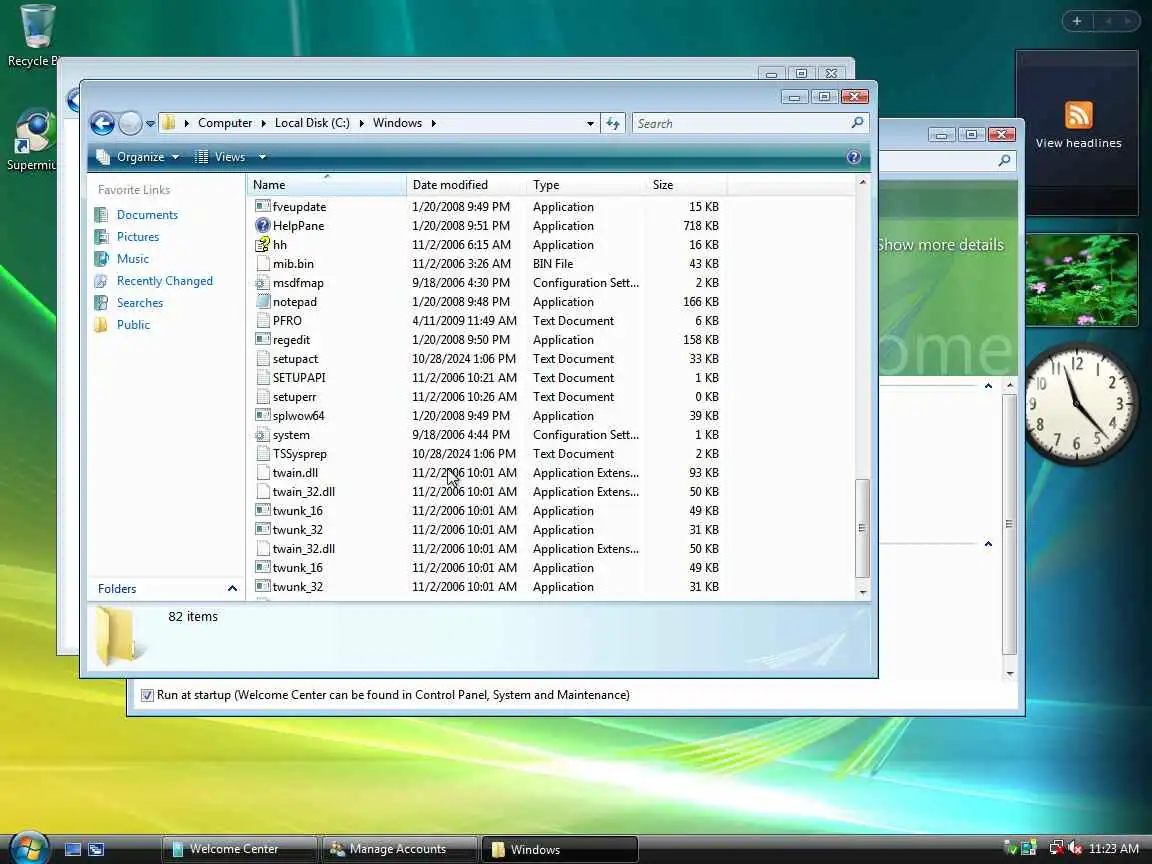Switch to Welcome Center taskbar button

(x=240, y=849)
